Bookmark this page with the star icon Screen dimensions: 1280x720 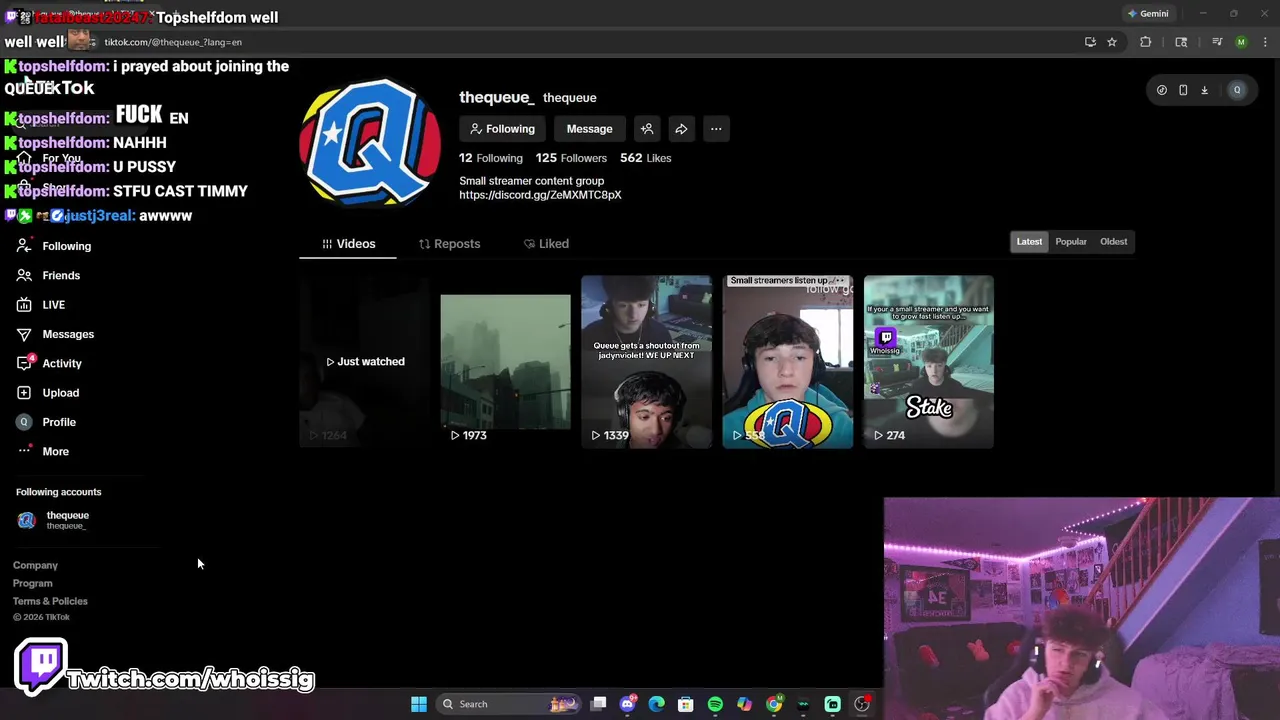(x=1111, y=42)
